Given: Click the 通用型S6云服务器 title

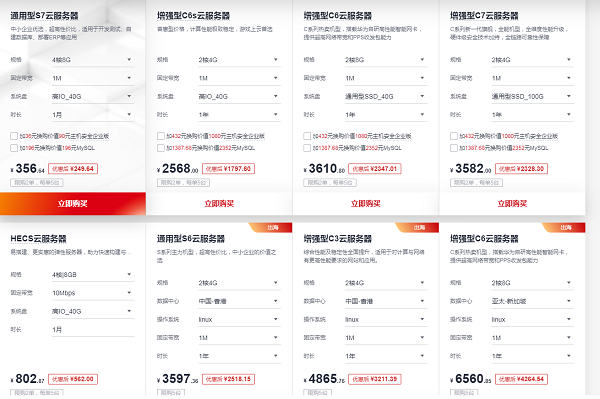Looking at the screenshot, I should click(x=191, y=239).
